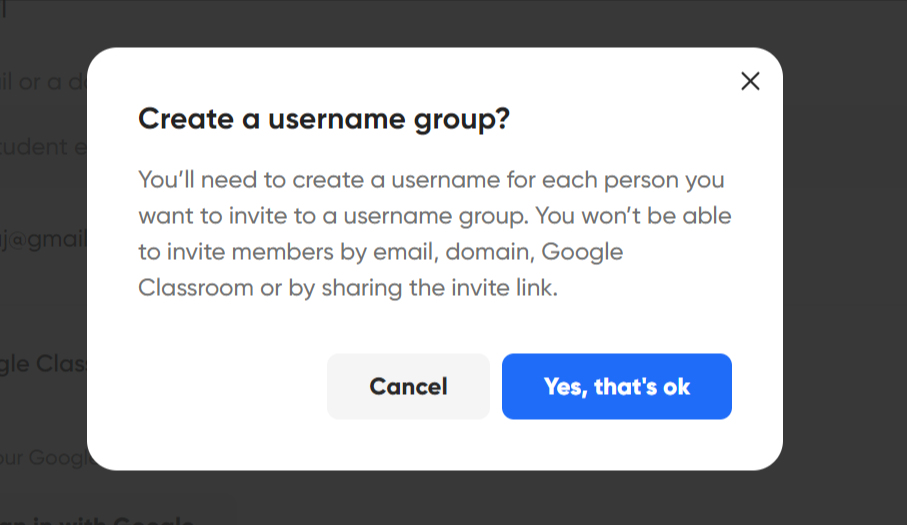This screenshot has height=525, width=907.
Task: Click the "Create a username group?" heading
Action: click(324, 119)
